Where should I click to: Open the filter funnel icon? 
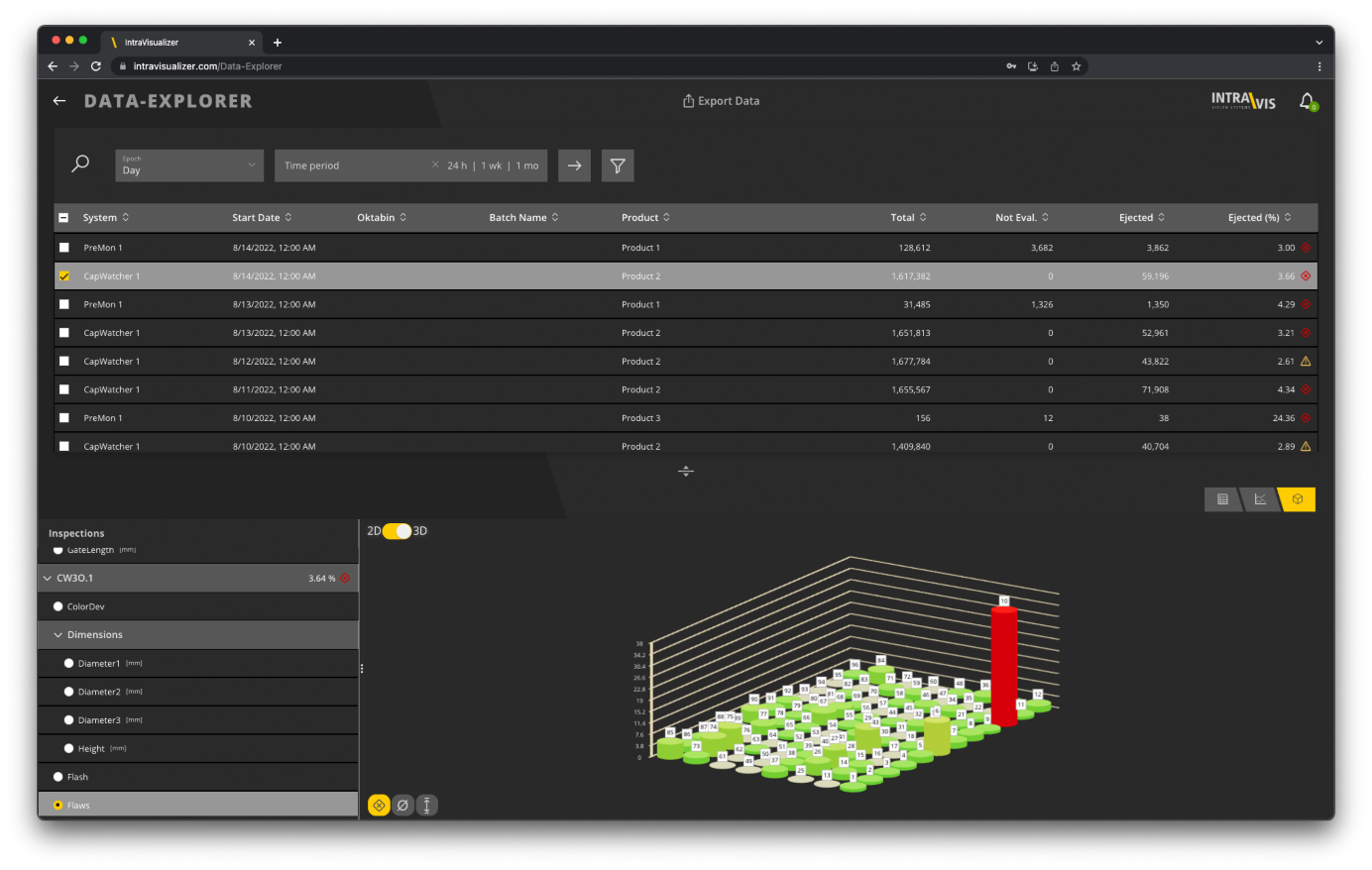(x=618, y=165)
